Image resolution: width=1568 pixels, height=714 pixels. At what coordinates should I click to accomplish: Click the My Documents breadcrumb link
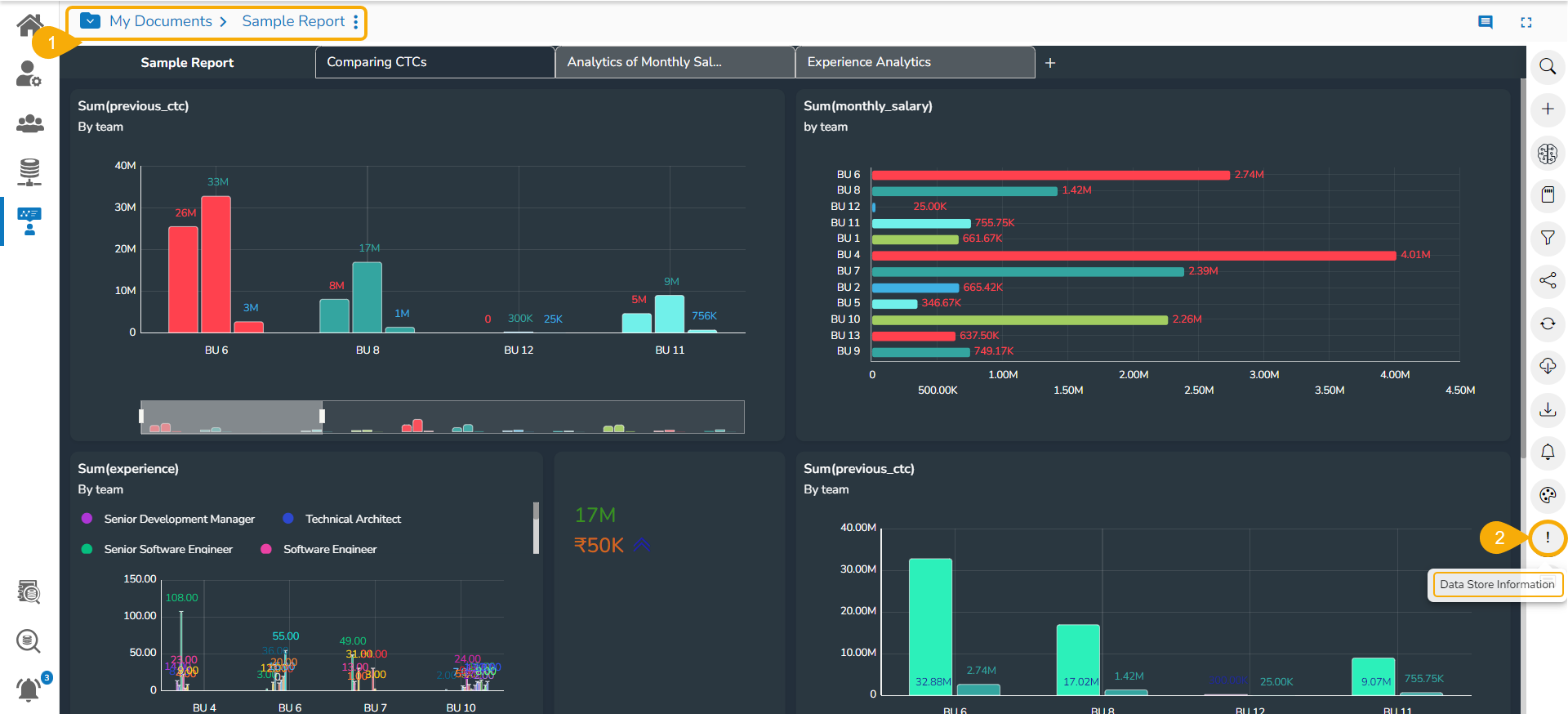click(161, 21)
